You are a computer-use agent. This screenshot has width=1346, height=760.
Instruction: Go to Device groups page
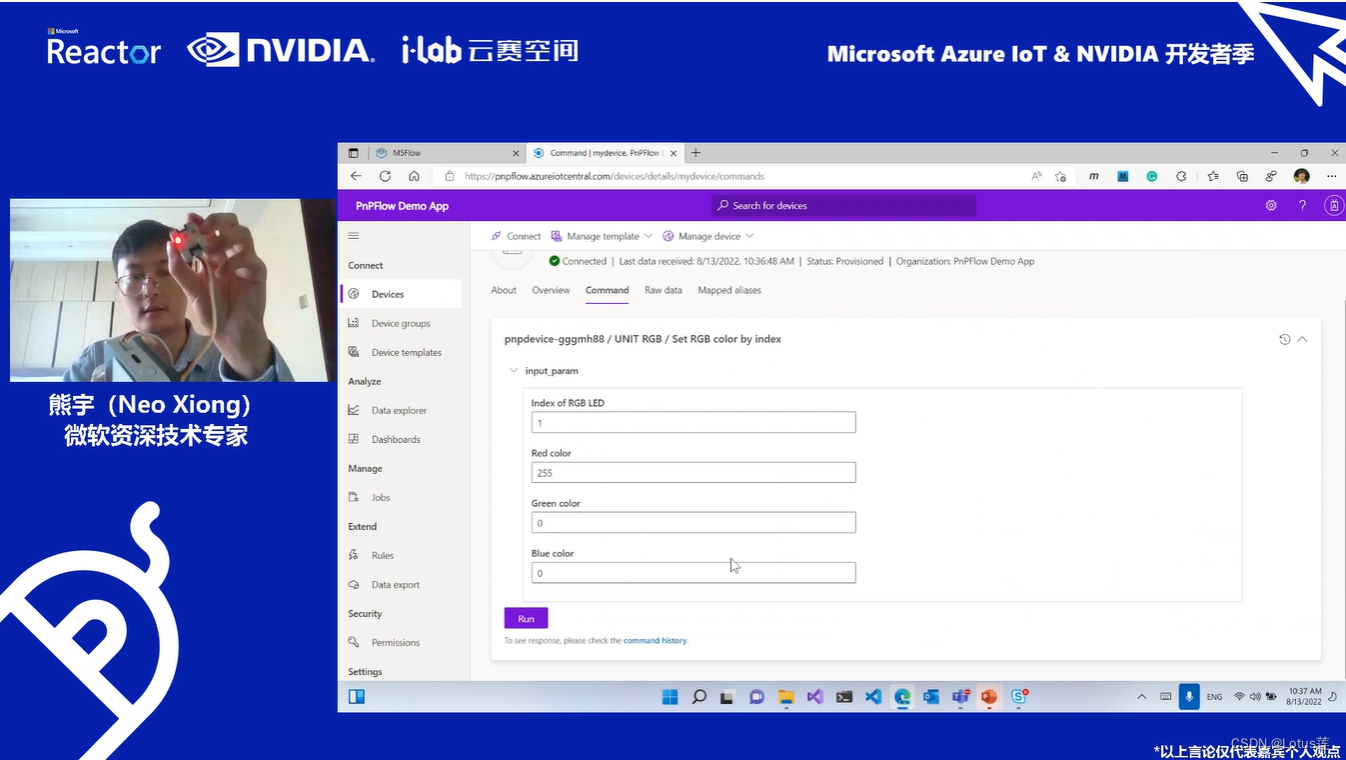401,323
